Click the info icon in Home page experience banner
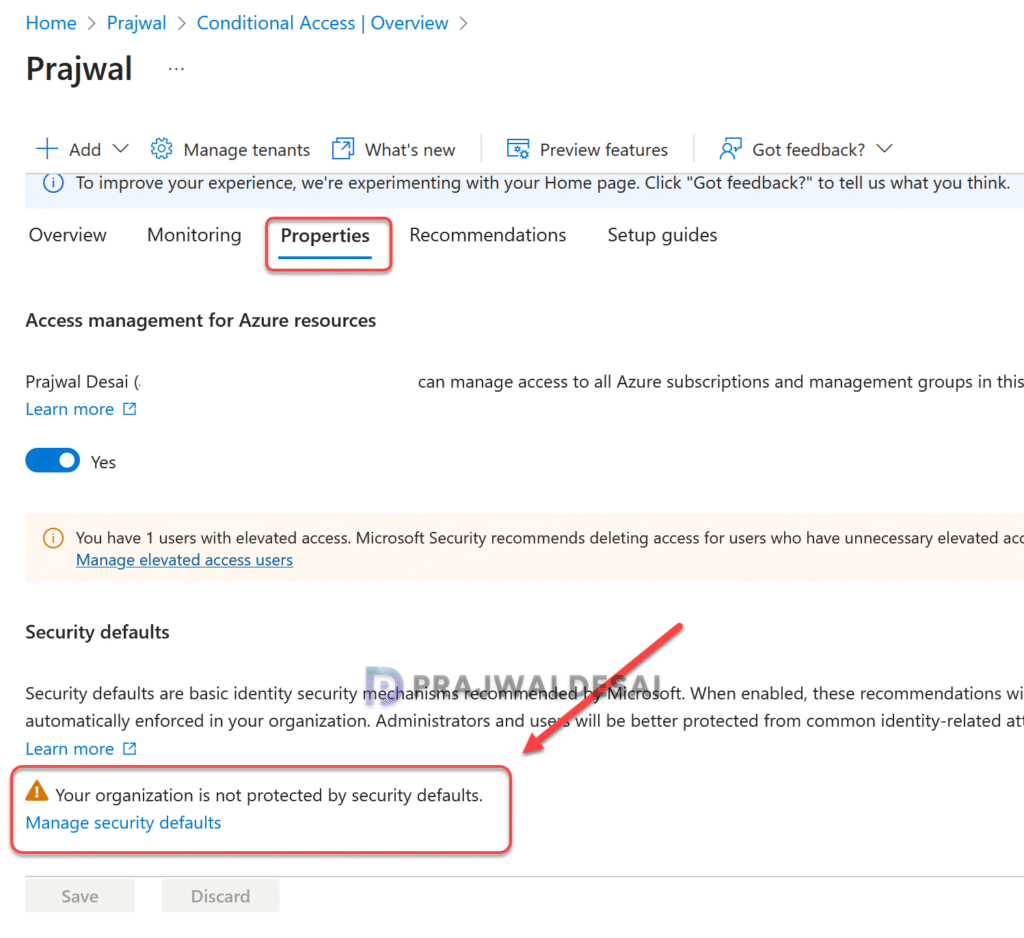The image size is (1024, 938). (54, 183)
